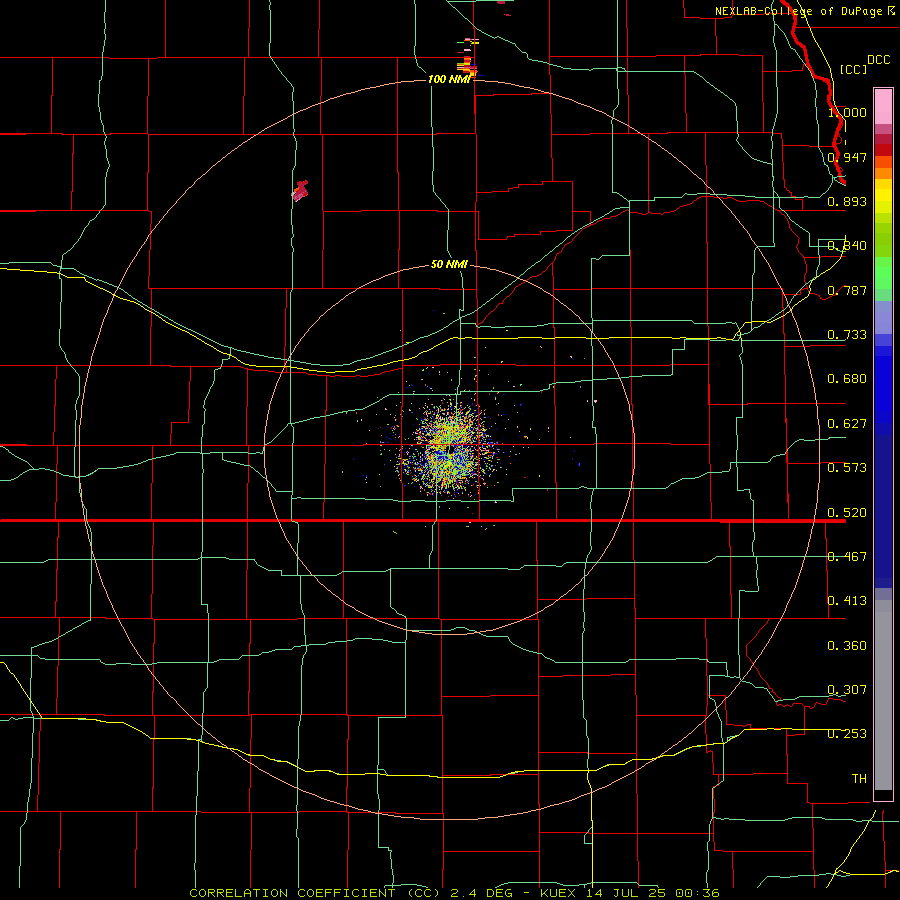The image size is (900, 900).
Task: Click the 100 NMI range ring label
Action: pos(449,79)
